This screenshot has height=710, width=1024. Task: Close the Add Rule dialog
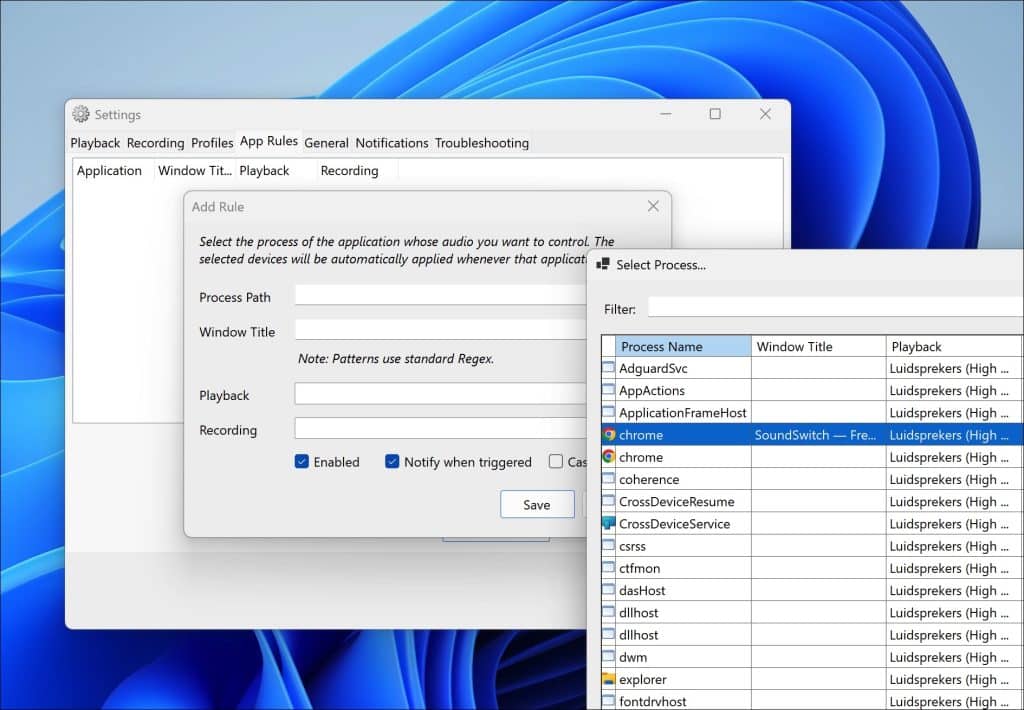(653, 206)
